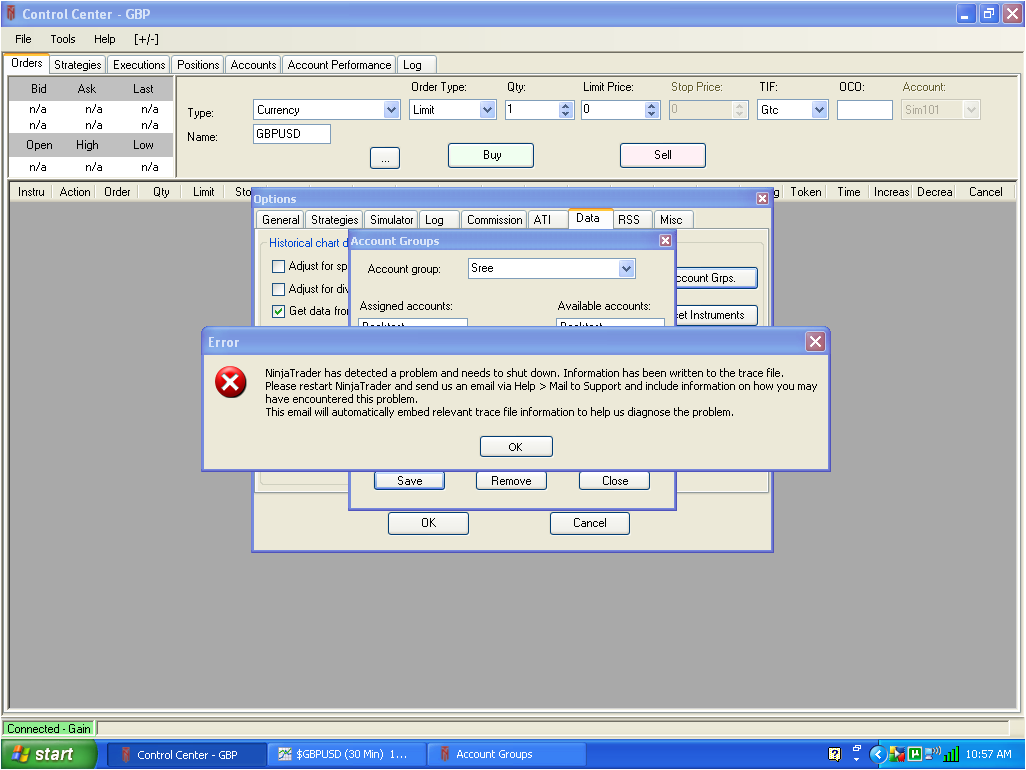
Task: Click the 'et Instruments' button
Action: (x=716, y=315)
